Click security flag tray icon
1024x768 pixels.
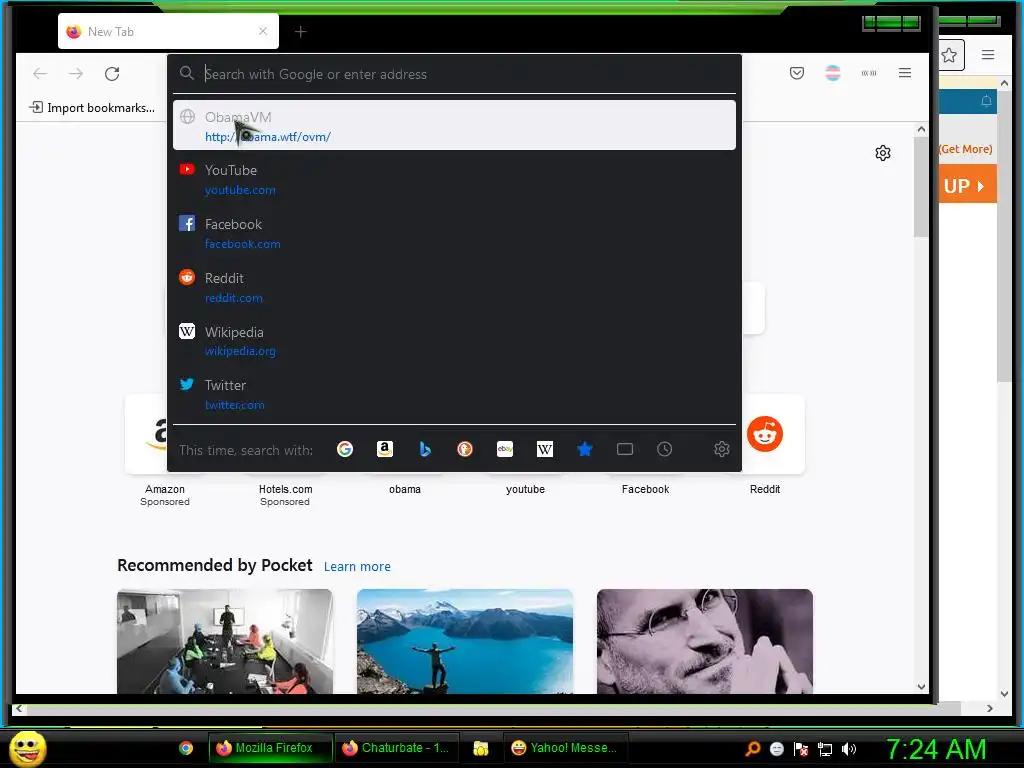coord(801,749)
